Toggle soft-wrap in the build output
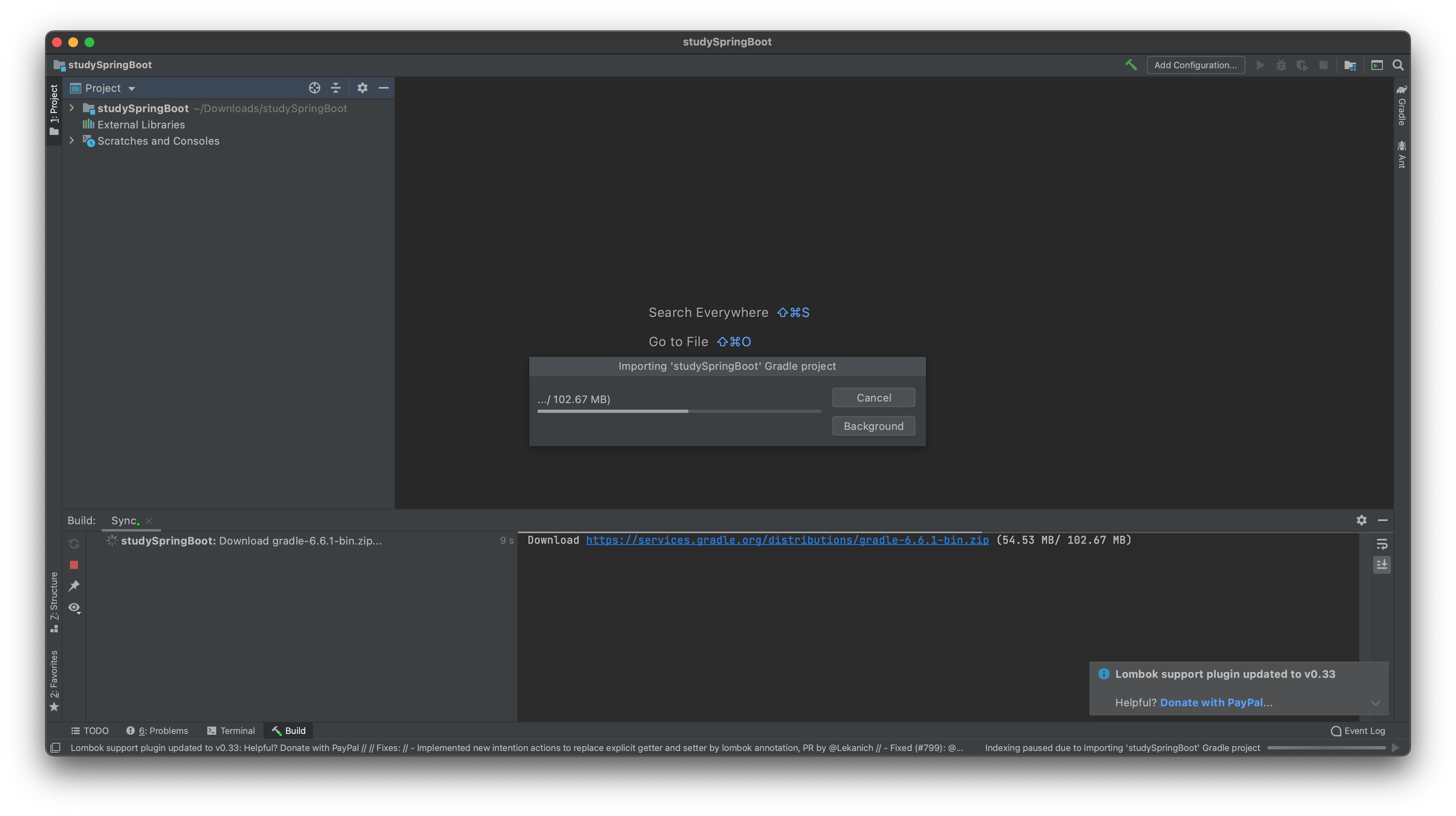The image size is (1456, 816). click(1381, 544)
